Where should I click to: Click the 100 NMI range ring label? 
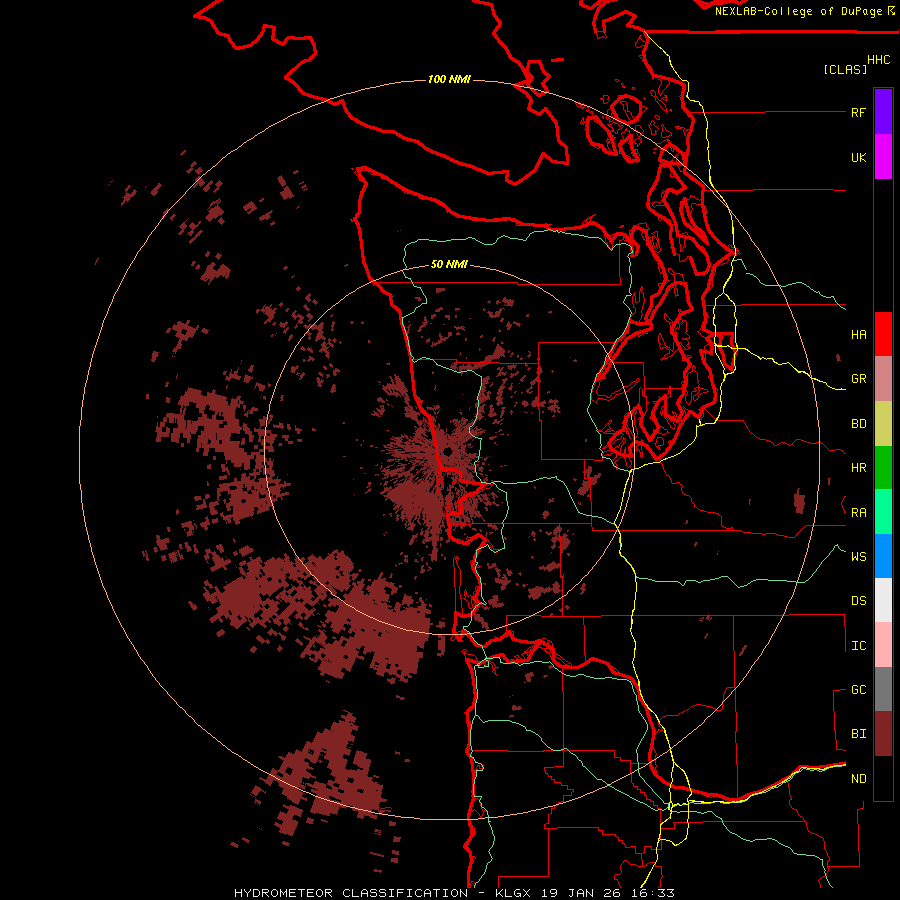click(x=449, y=79)
